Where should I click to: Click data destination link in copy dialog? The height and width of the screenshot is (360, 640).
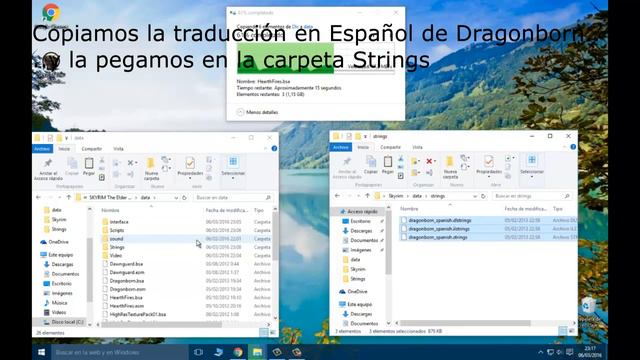pyautogui.click(x=308, y=27)
